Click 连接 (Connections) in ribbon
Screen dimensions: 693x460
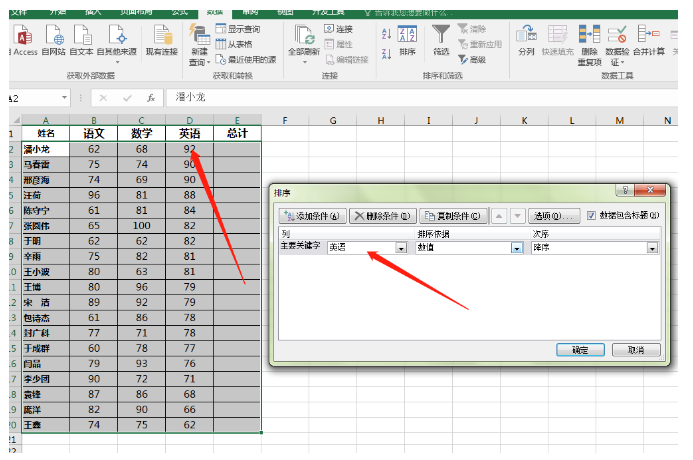339,29
